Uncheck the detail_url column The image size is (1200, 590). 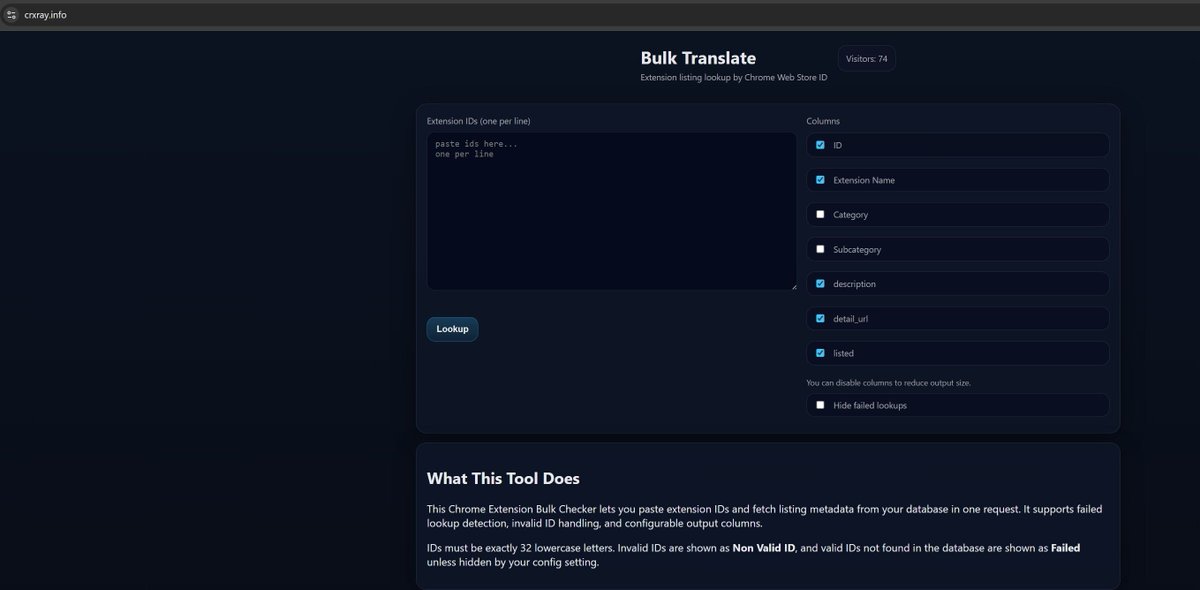(x=820, y=318)
